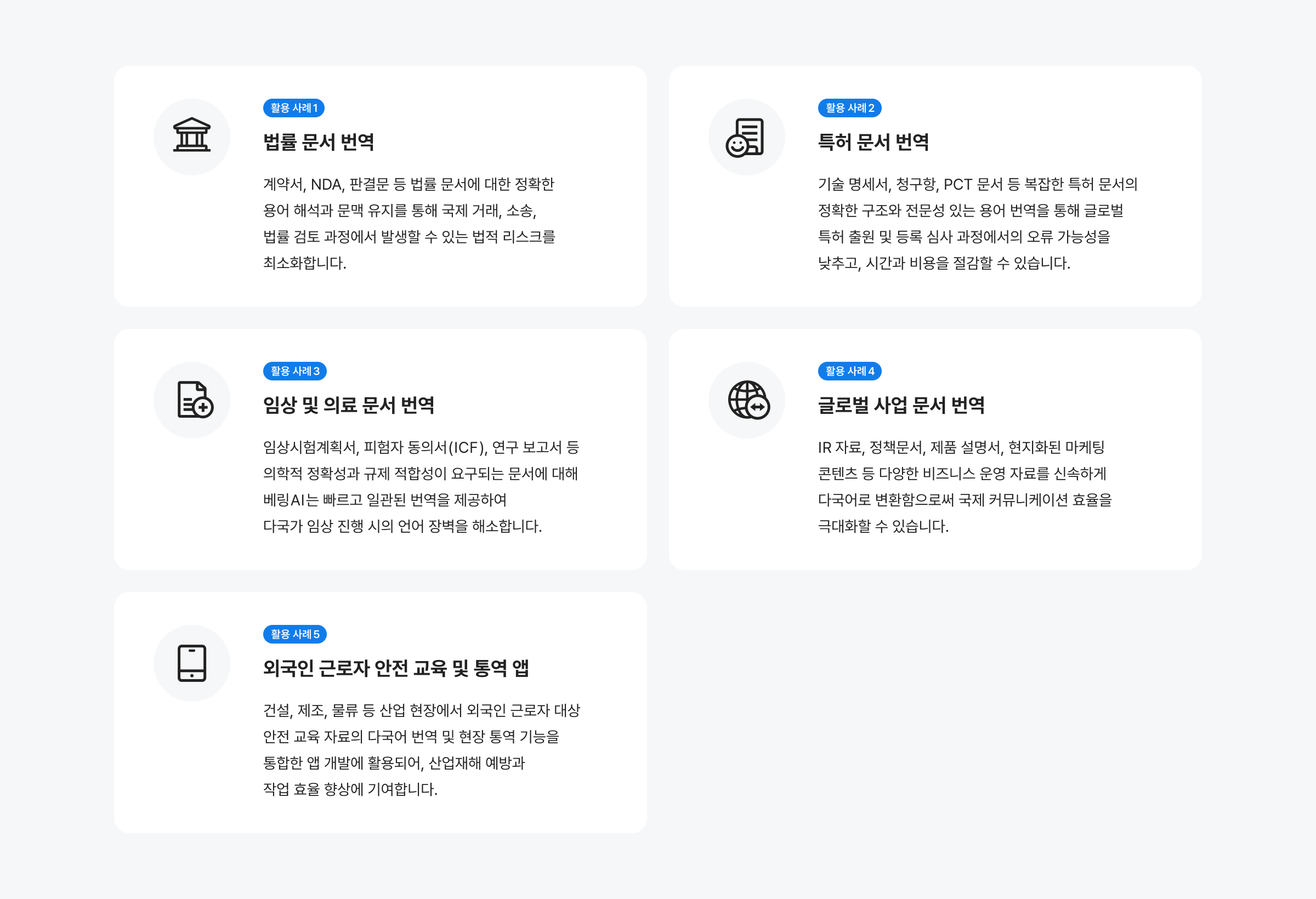
Task: Click the patent document smiley icon
Action: point(746,137)
